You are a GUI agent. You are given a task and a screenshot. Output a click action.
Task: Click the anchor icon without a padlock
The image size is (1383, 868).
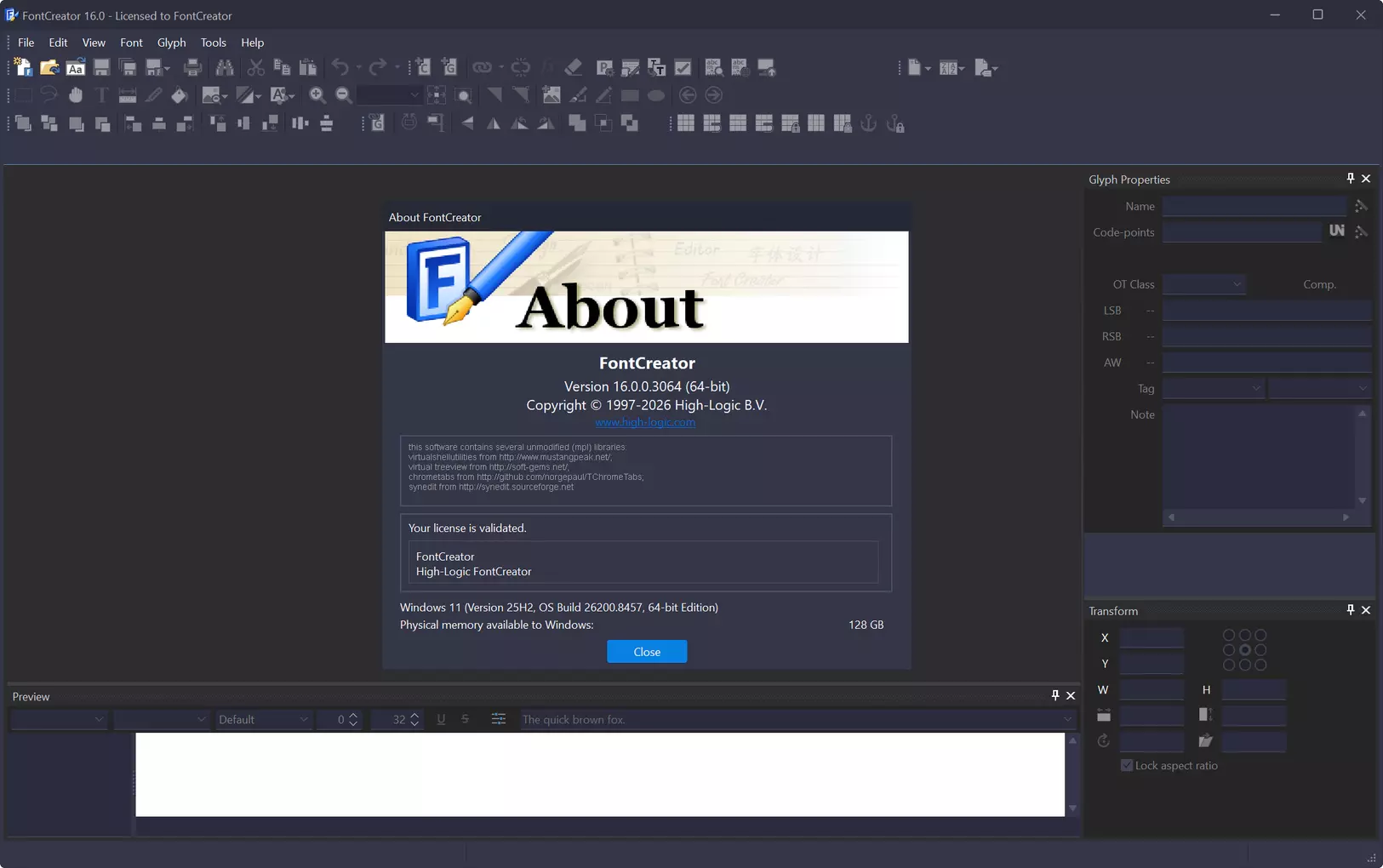point(868,124)
